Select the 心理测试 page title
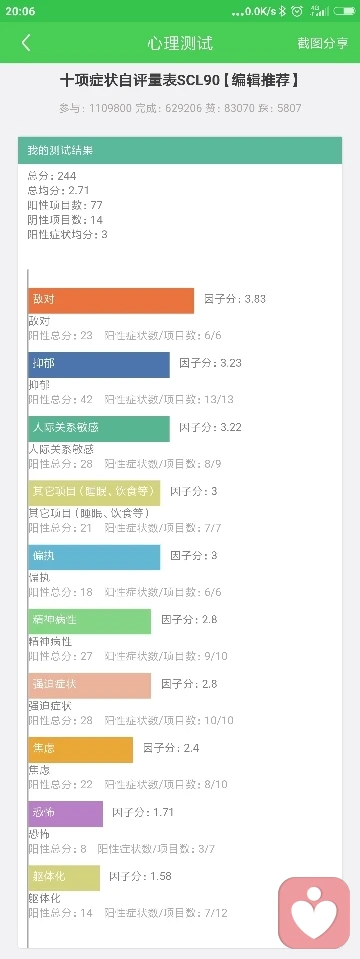 180,43
